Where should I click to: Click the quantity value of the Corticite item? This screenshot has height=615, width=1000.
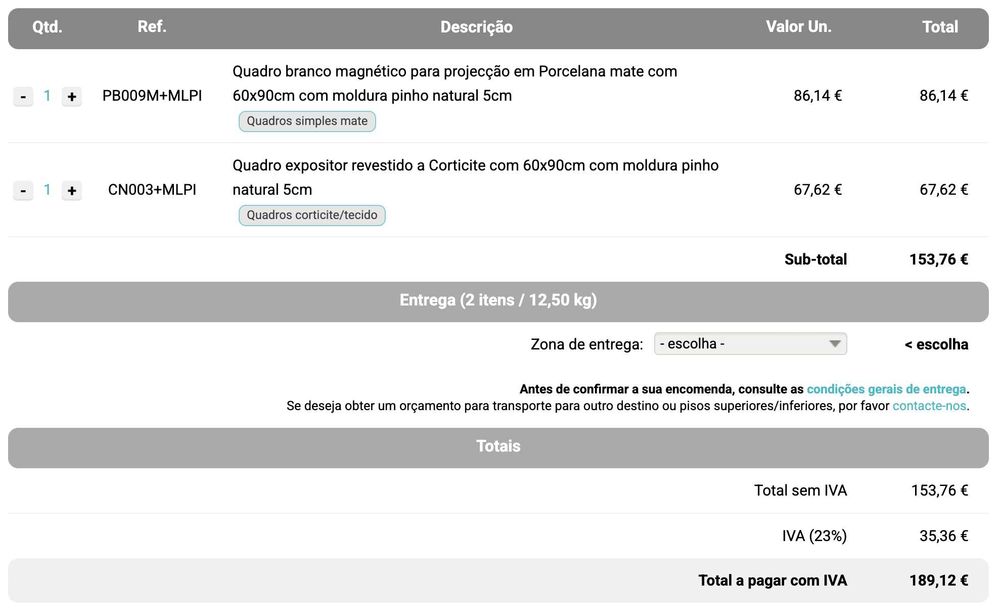tap(47, 189)
